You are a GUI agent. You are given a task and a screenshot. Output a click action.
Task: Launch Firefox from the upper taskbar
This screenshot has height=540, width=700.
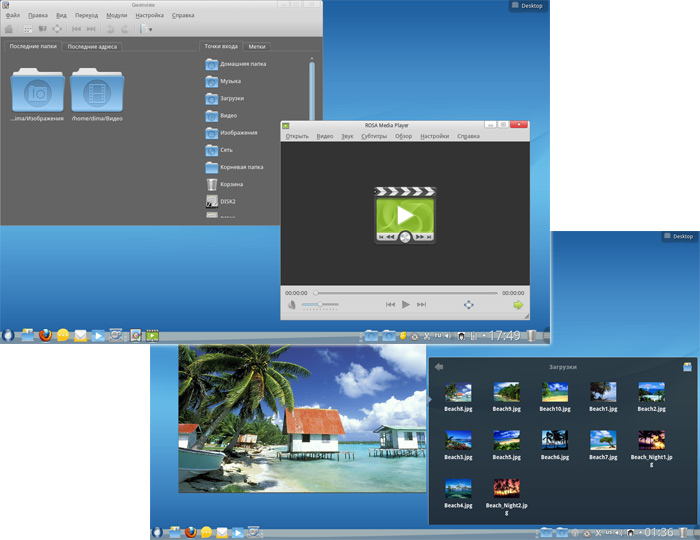[45, 335]
